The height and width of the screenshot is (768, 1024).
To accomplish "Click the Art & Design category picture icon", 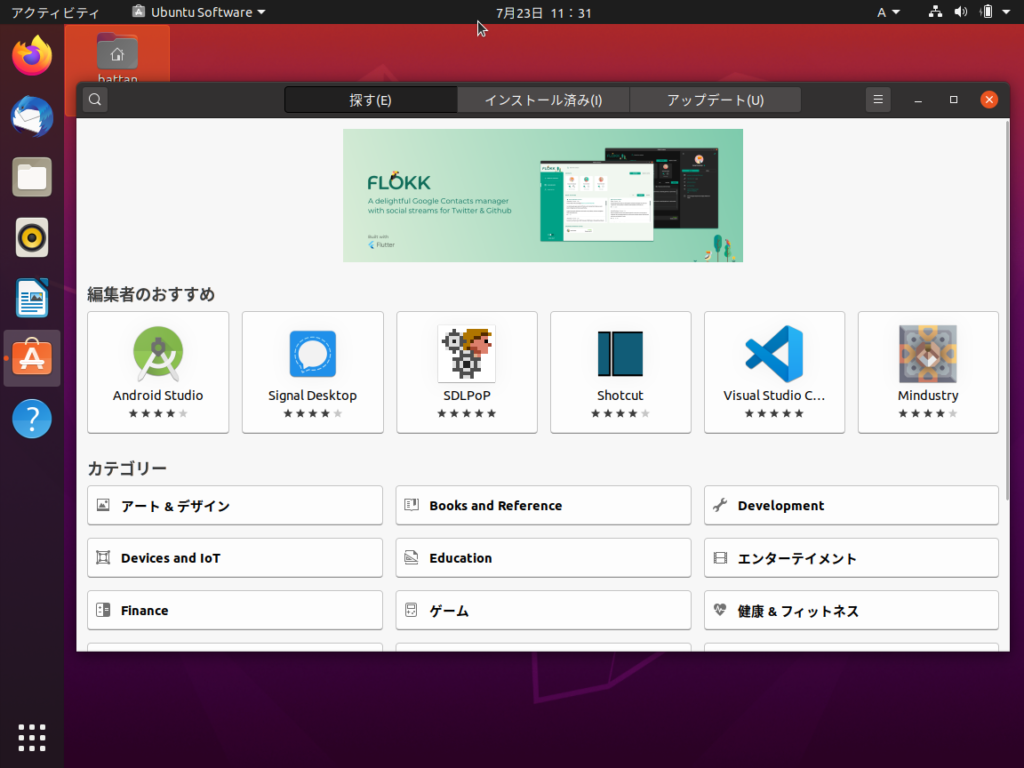I will click(103, 505).
